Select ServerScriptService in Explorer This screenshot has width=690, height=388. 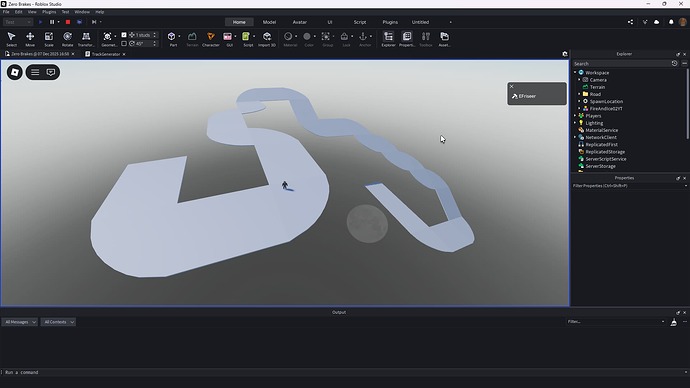pyautogui.click(x=606, y=159)
